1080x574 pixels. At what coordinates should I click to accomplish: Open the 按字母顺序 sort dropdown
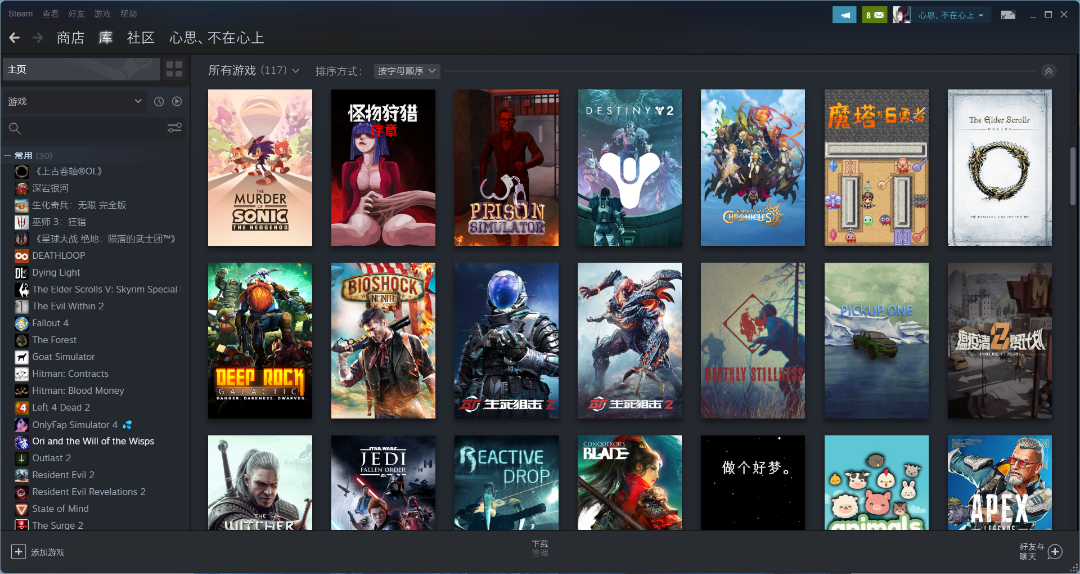[407, 71]
